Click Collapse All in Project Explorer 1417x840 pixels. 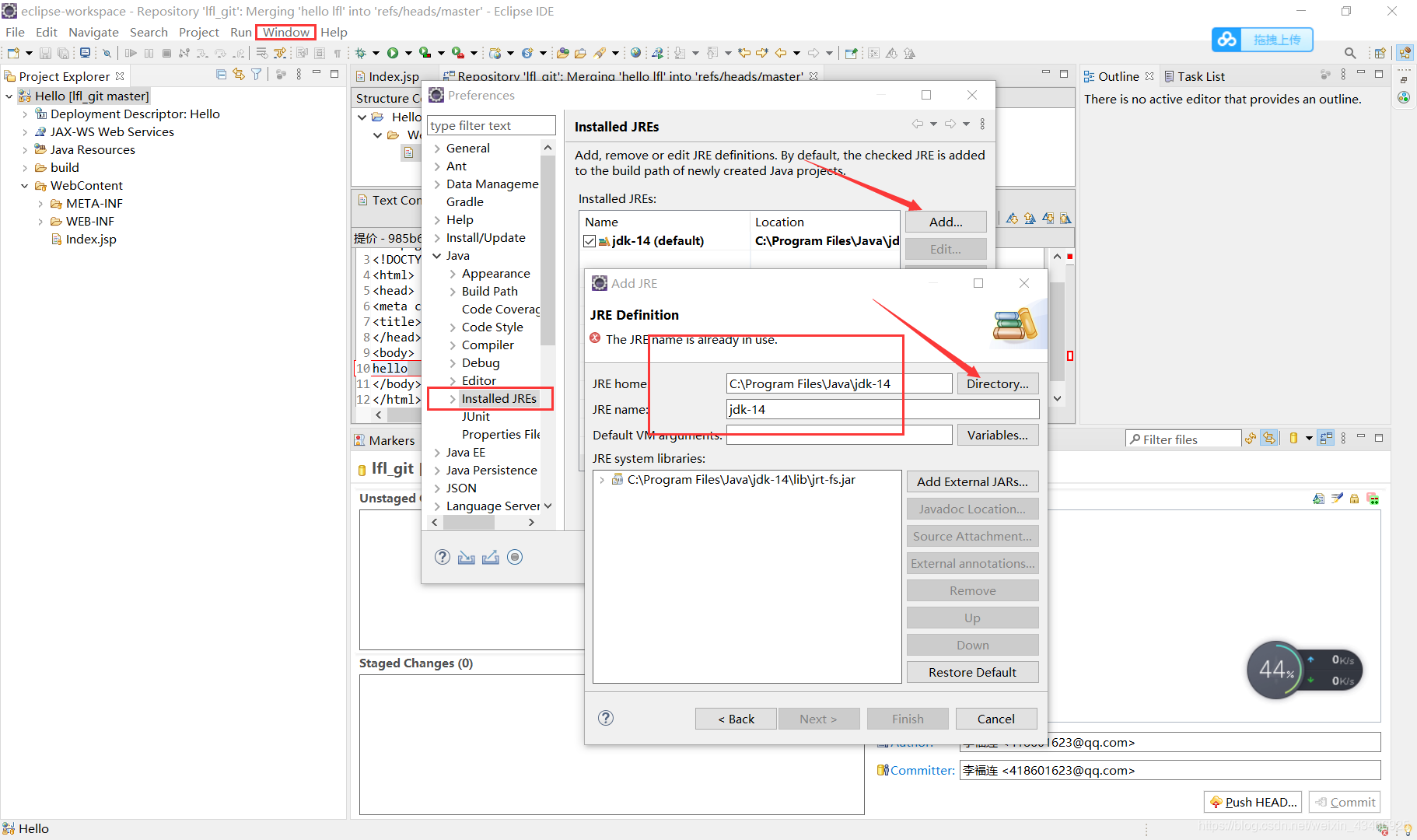222,75
